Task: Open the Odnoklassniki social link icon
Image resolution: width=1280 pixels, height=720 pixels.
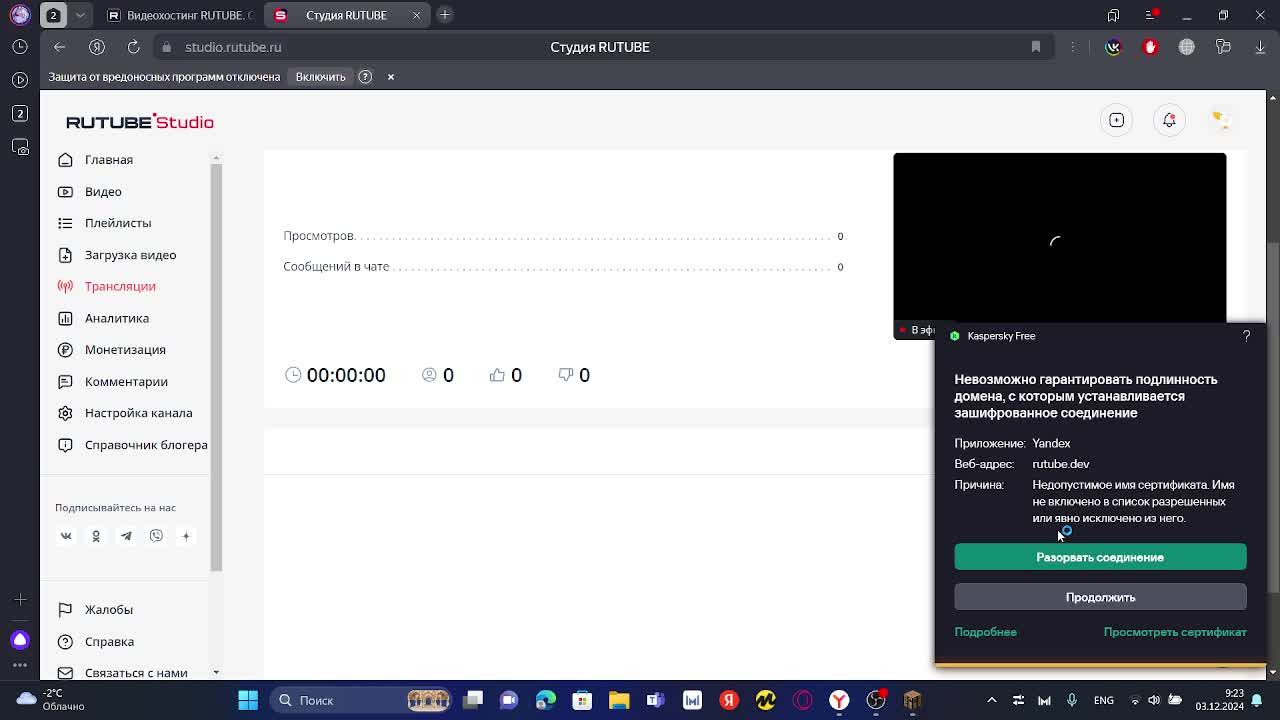Action: (x=96, y=536)
